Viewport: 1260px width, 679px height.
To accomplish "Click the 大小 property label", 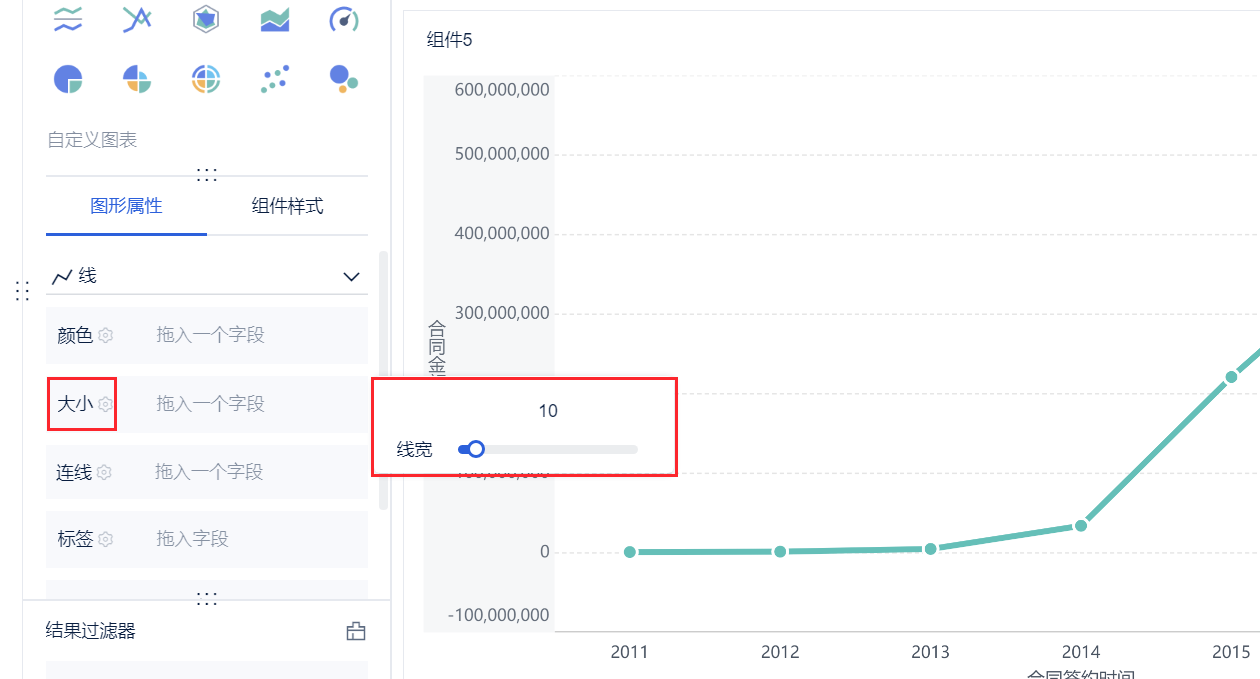I will [75, 404].
